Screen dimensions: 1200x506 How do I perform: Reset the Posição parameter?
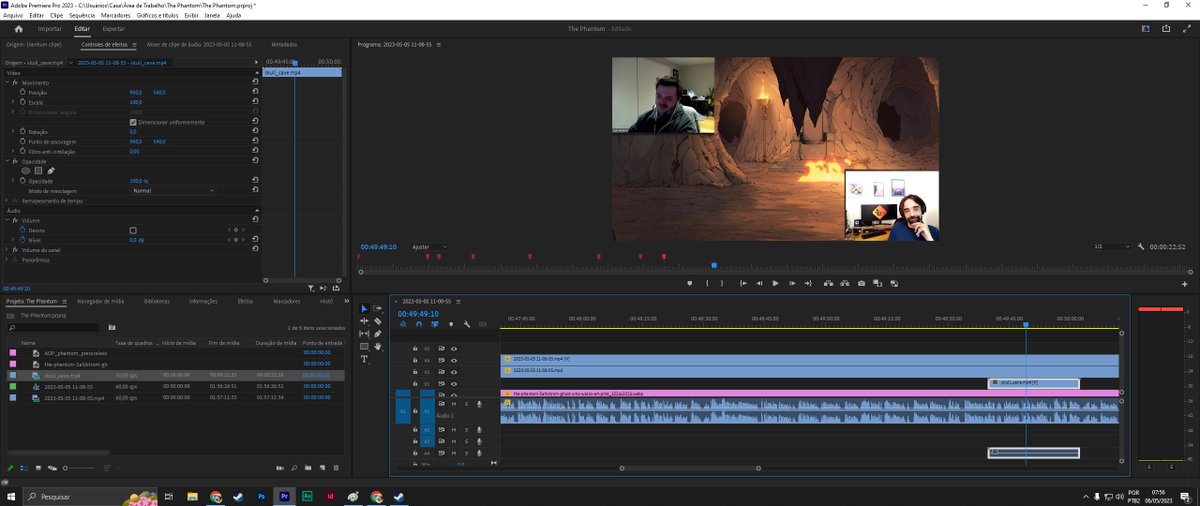click(x=256, y=92)
